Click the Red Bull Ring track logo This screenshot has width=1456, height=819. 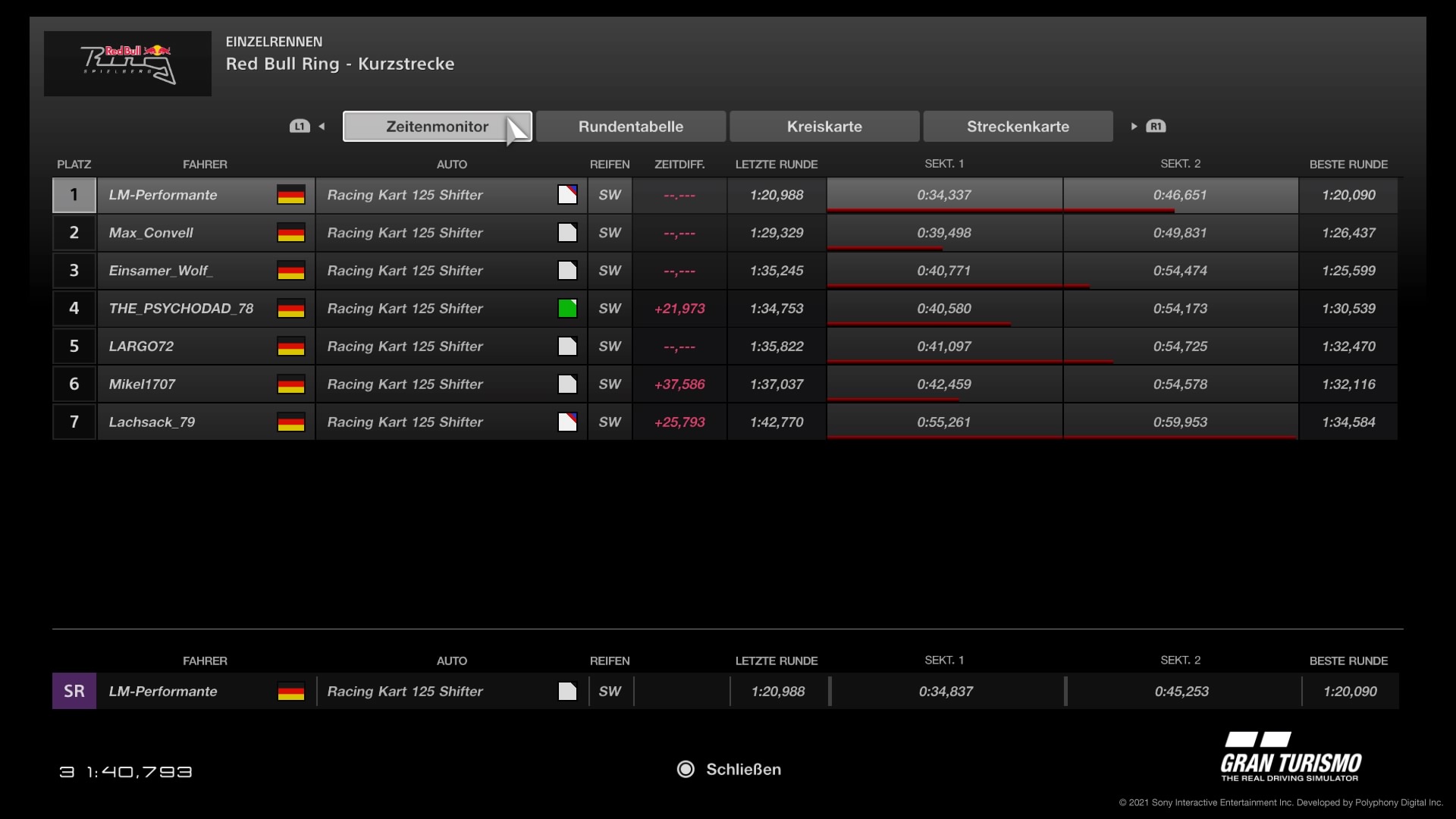tap(127, 64)
